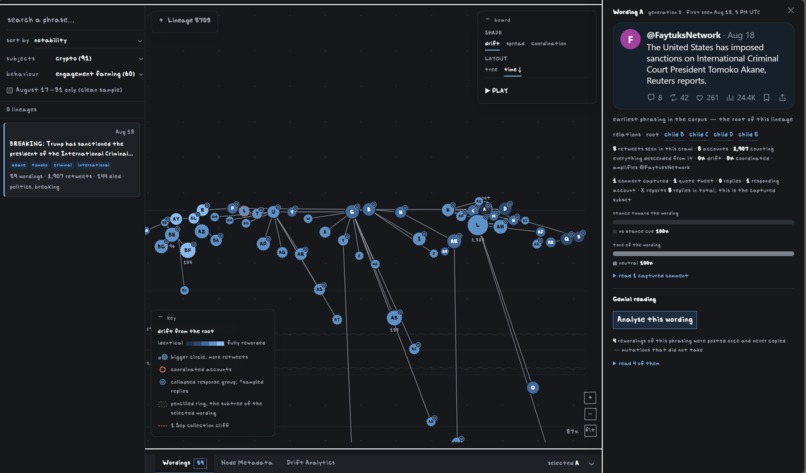Click the tweet share icon
The width and height of the screenshot is (806, 473).
pyautogui.click(x=782, y=98)
